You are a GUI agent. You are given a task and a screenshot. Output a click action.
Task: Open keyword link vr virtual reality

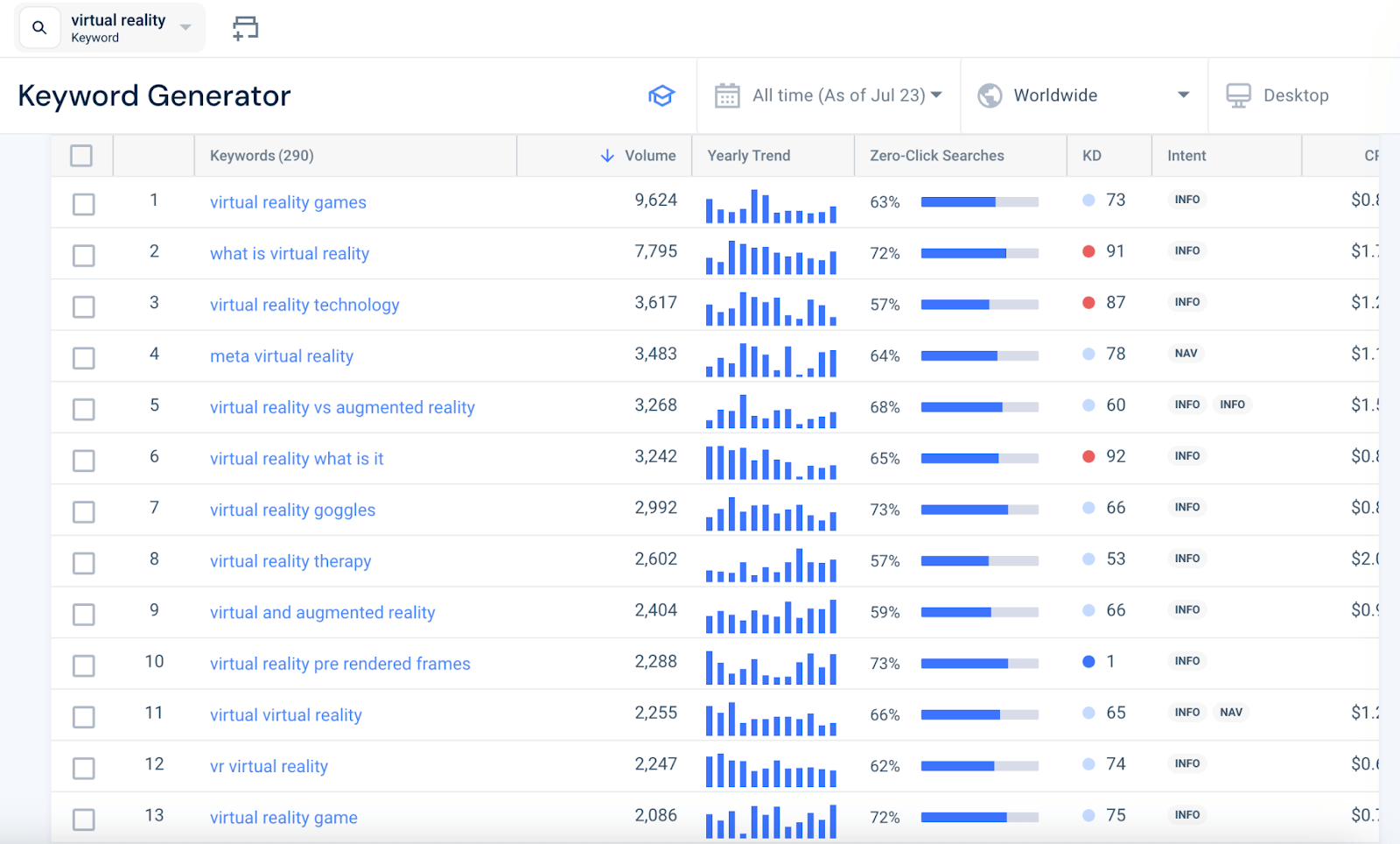[269, 766]
